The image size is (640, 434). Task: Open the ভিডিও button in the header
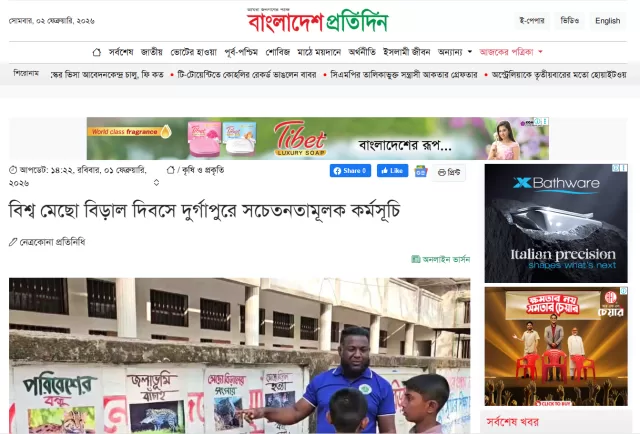569,21
